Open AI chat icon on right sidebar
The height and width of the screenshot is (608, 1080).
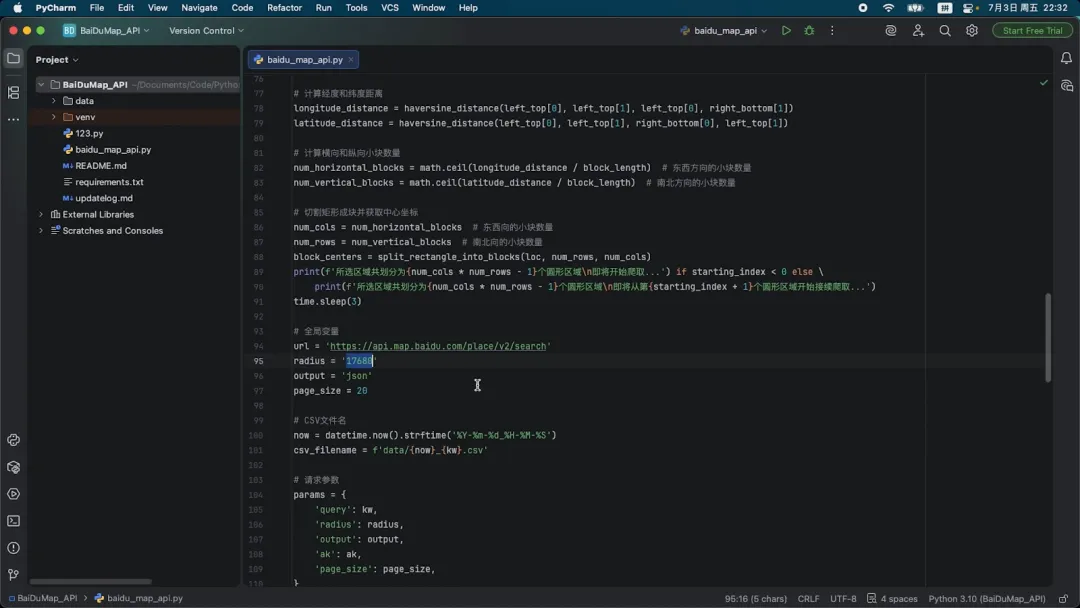[1066, 86]
